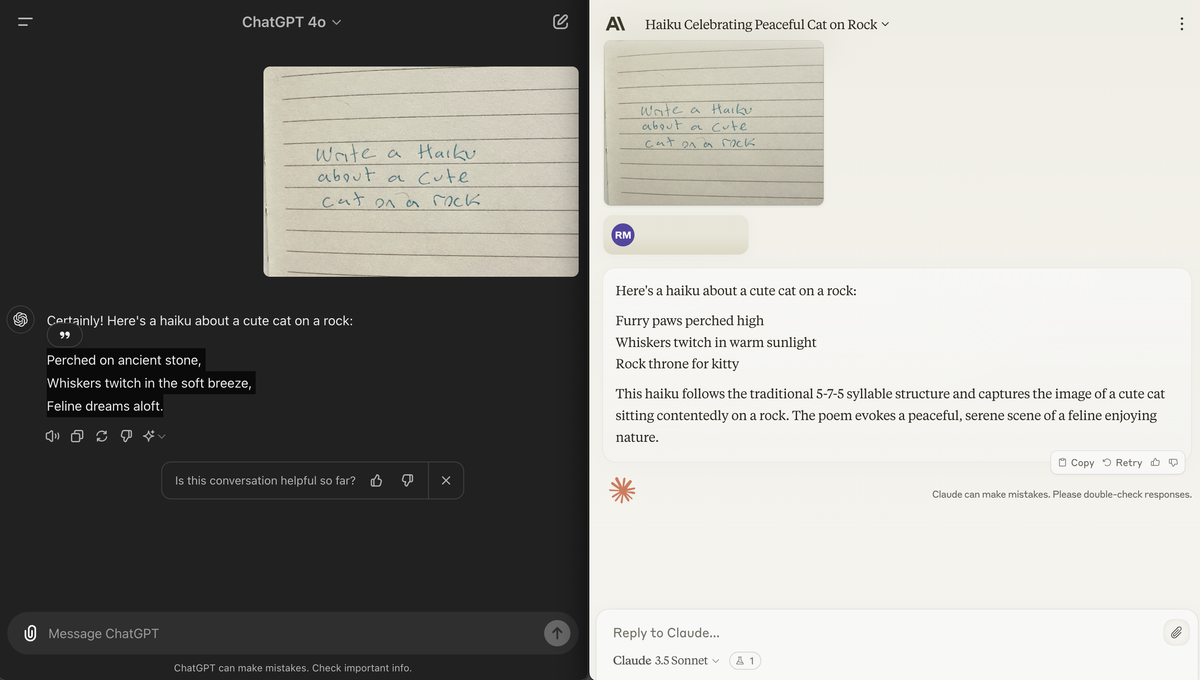Expand the Haiku chat title dropdown
This screenshot has width=1200, height=680.
pos(886,23)
